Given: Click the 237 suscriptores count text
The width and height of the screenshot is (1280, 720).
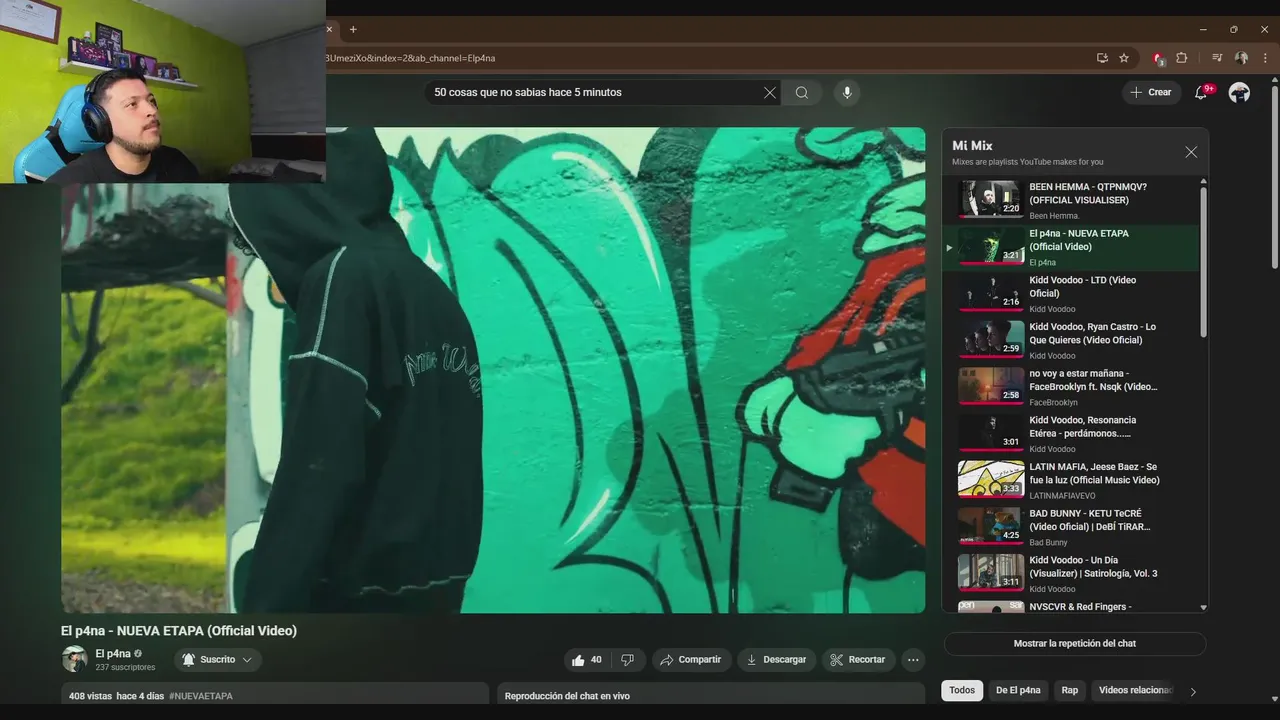Looking at the screenshot, I should (x=125, y=667).
